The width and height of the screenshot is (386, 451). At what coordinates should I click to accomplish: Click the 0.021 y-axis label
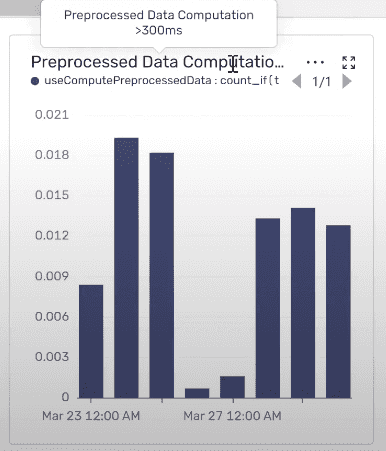point(52,115)
